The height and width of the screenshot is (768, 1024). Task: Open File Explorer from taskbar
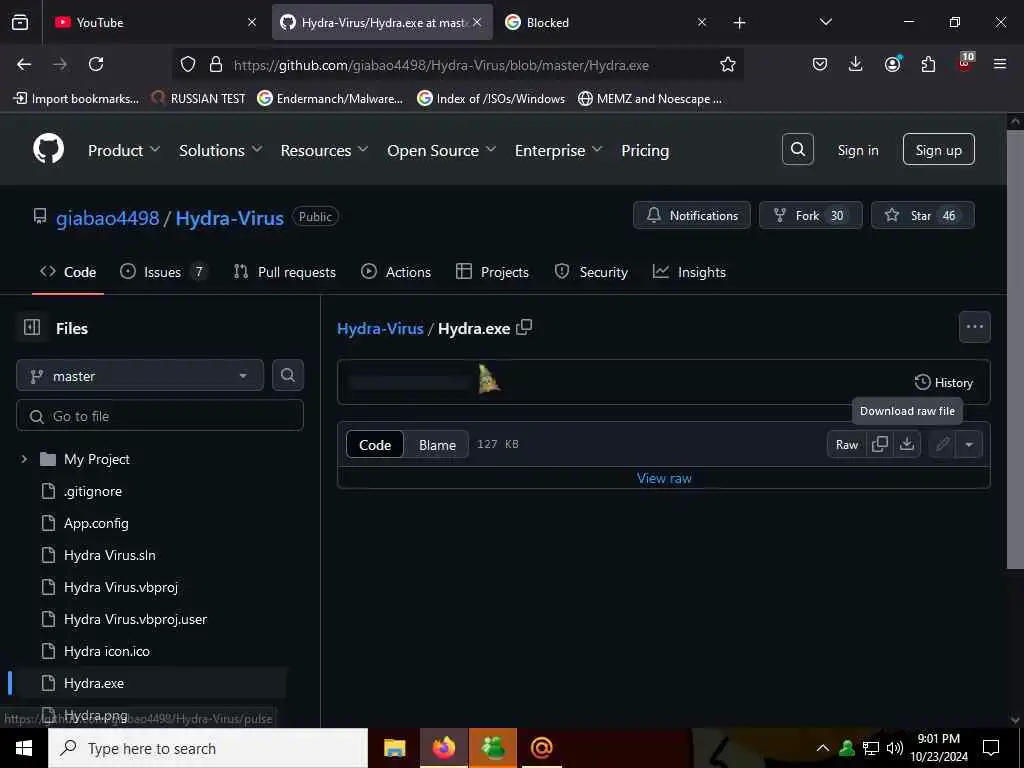(394, 748)
